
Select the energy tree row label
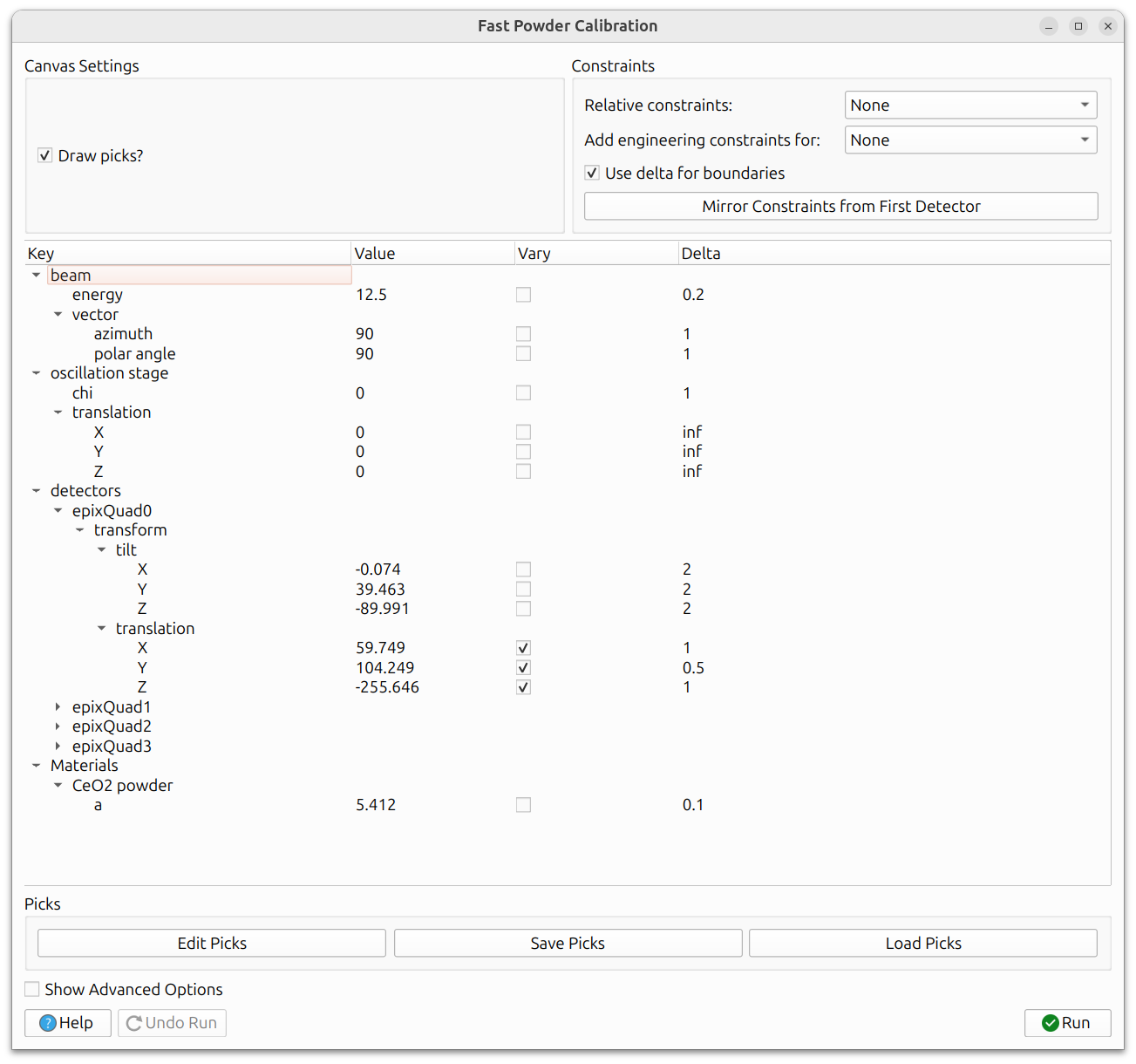[x=98, y=295]
